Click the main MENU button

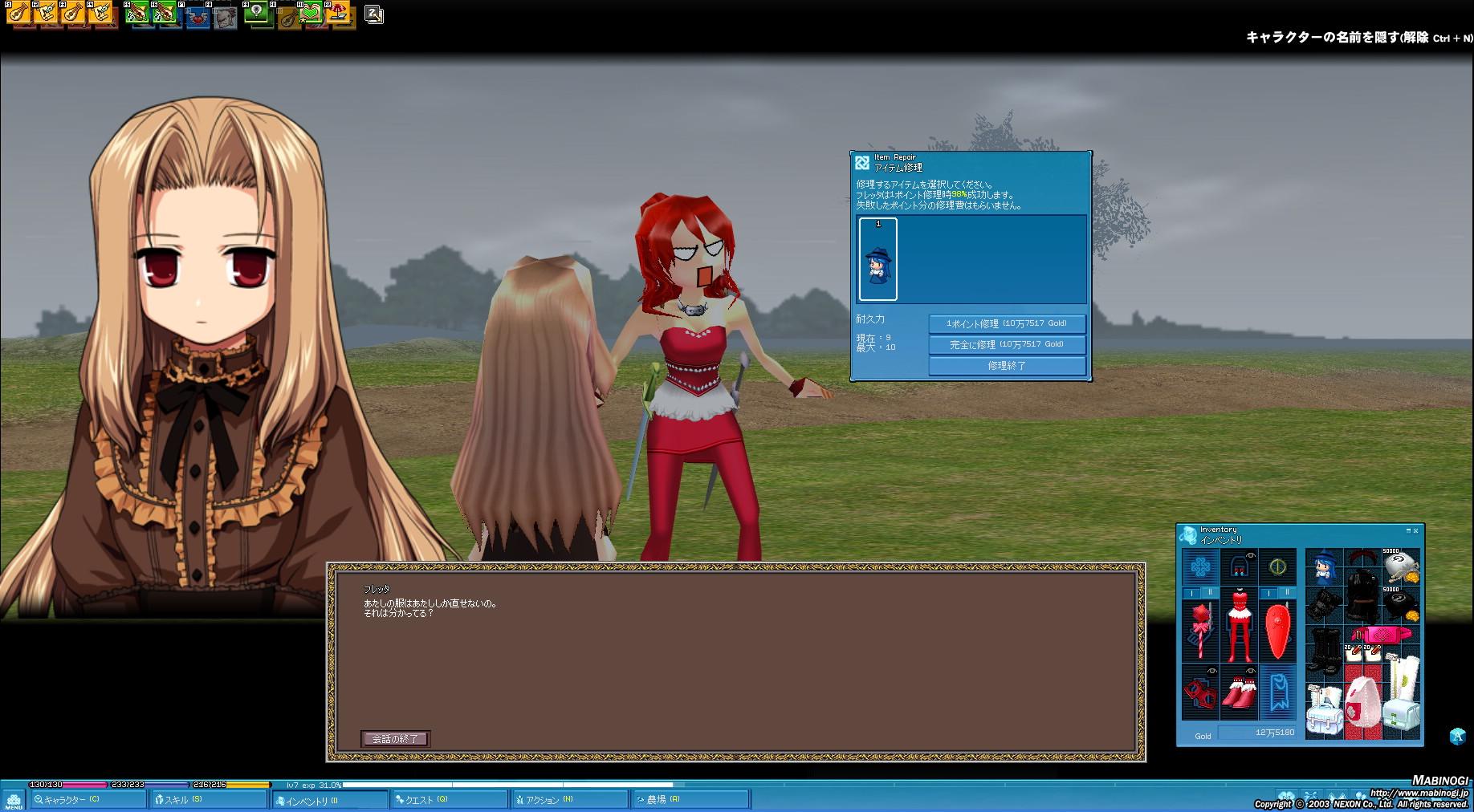coord(14,800)
